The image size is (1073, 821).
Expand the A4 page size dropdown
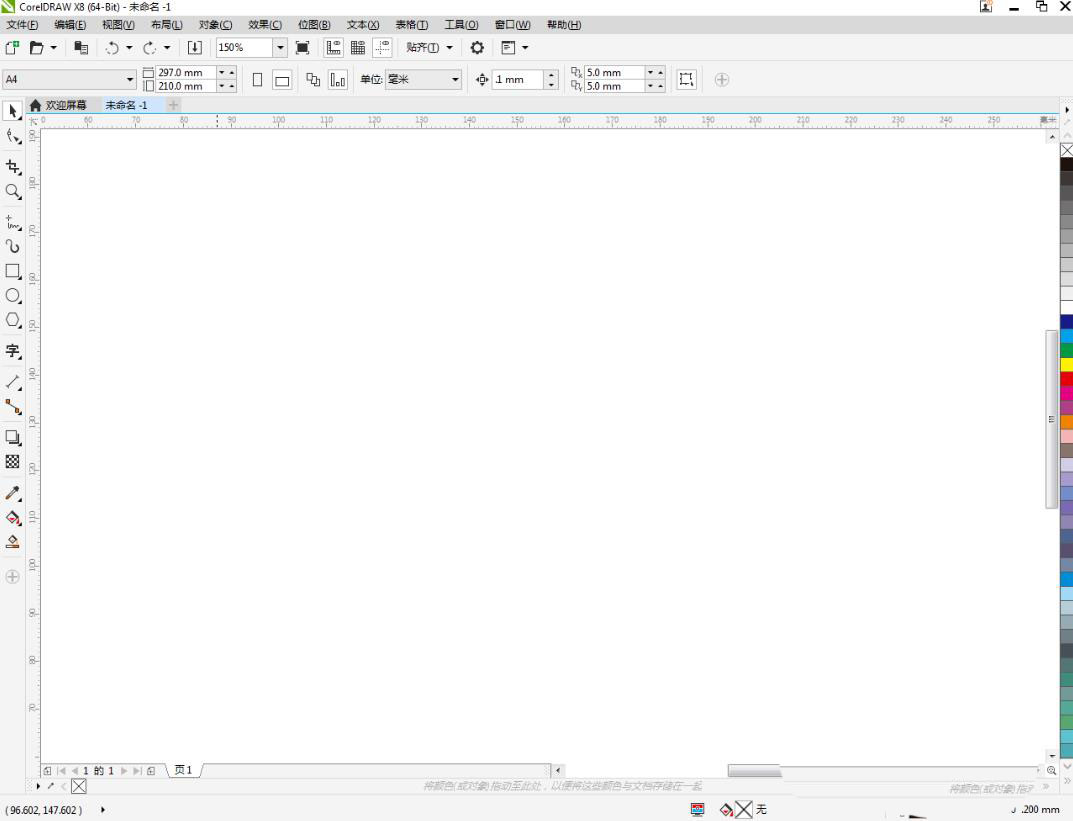pyautogui.click(x=130, y=80)
